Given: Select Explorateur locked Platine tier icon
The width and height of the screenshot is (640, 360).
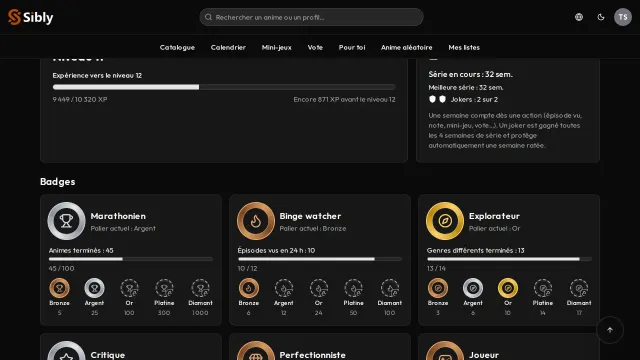Looking at the screenshot, I should 543,288.
